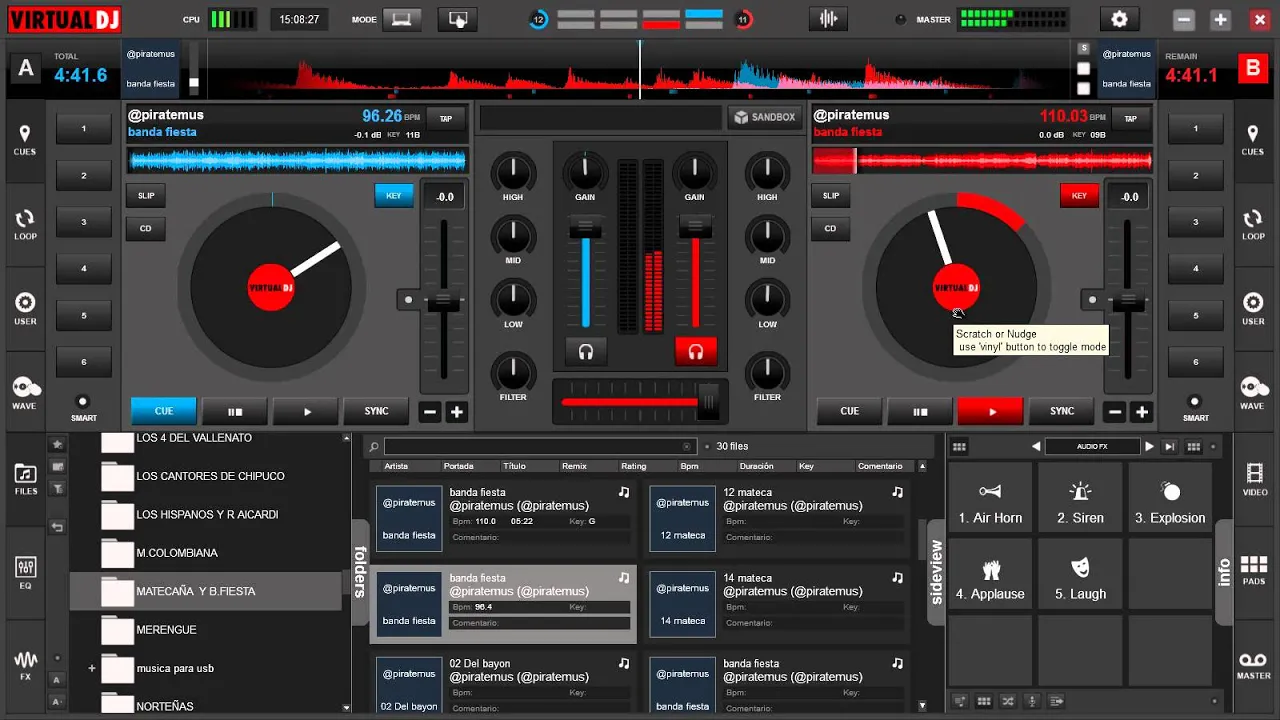The height and width of the screenshot is (720, 1280).
Task: Open the MASTER recording panel icon
Action: pyautogui.click(x=1254, y=666)
